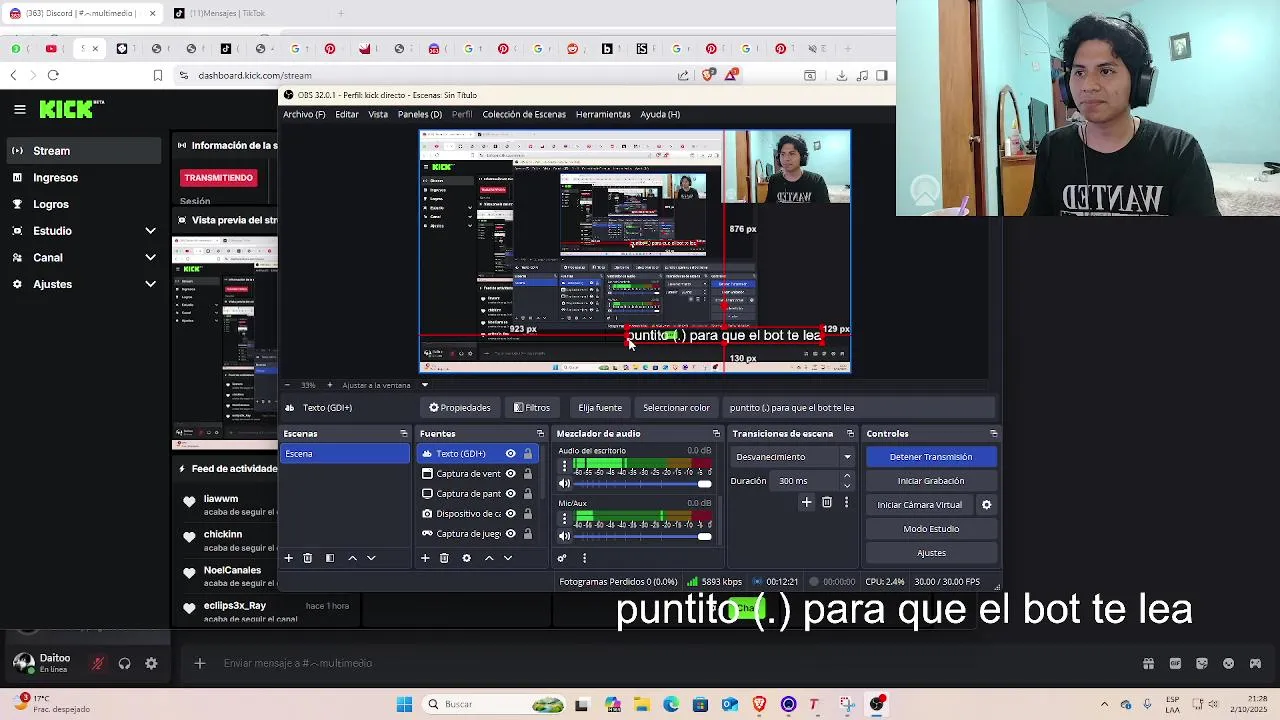Move the scene down in Escenas
This screenshot has width=1280, height=720.
pyautogui.click(x=371, y=558)
